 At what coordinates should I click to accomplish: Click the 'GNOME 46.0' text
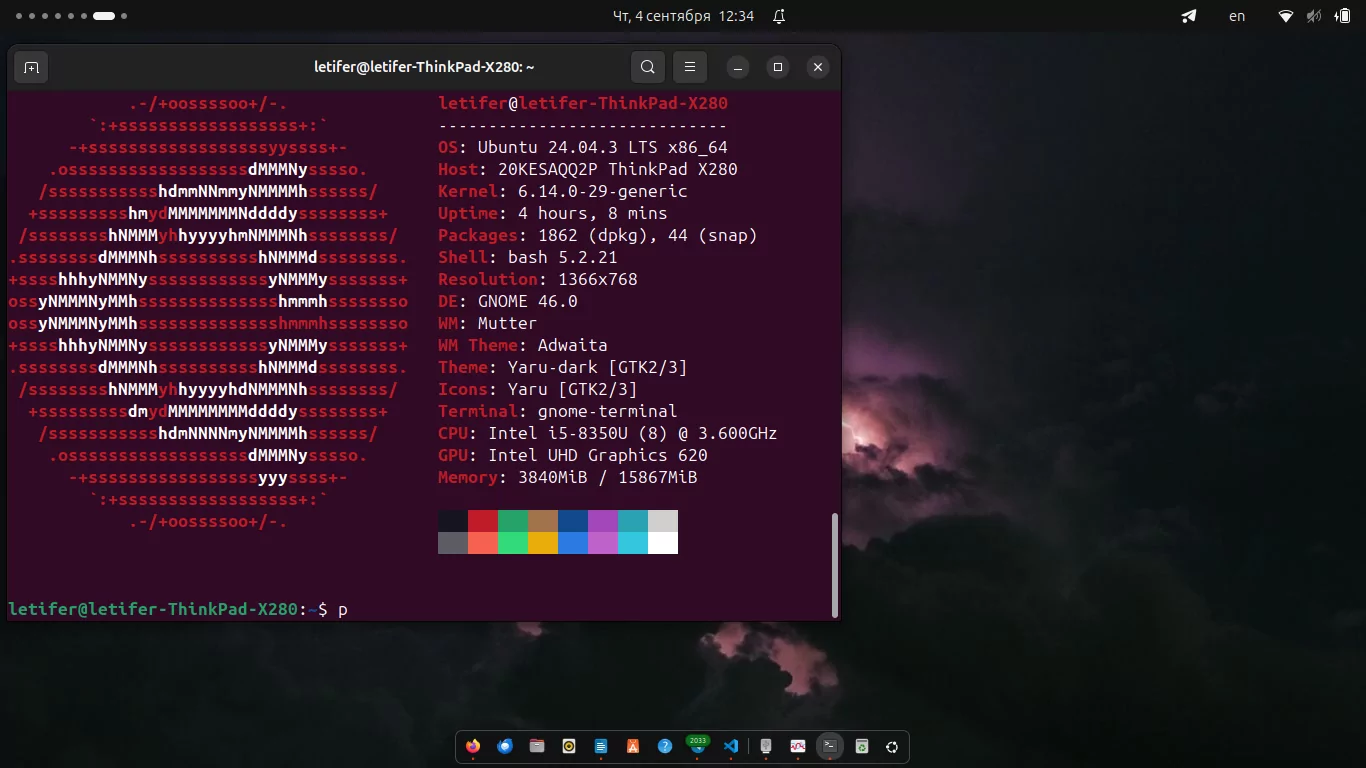coord(528,302)
